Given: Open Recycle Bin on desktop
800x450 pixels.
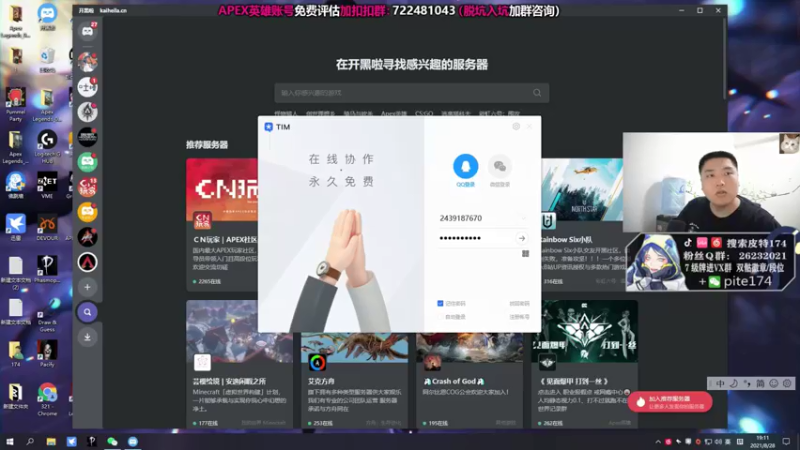Looking at the screenshot, I should (x=47, y=60).
